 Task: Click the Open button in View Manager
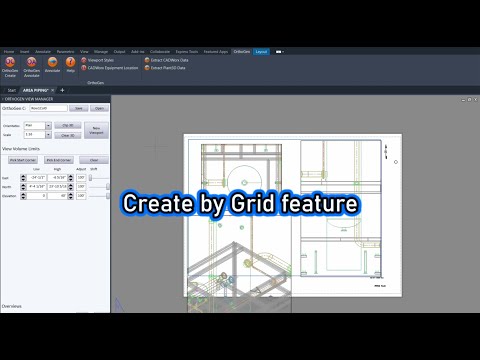coord(99,108)
